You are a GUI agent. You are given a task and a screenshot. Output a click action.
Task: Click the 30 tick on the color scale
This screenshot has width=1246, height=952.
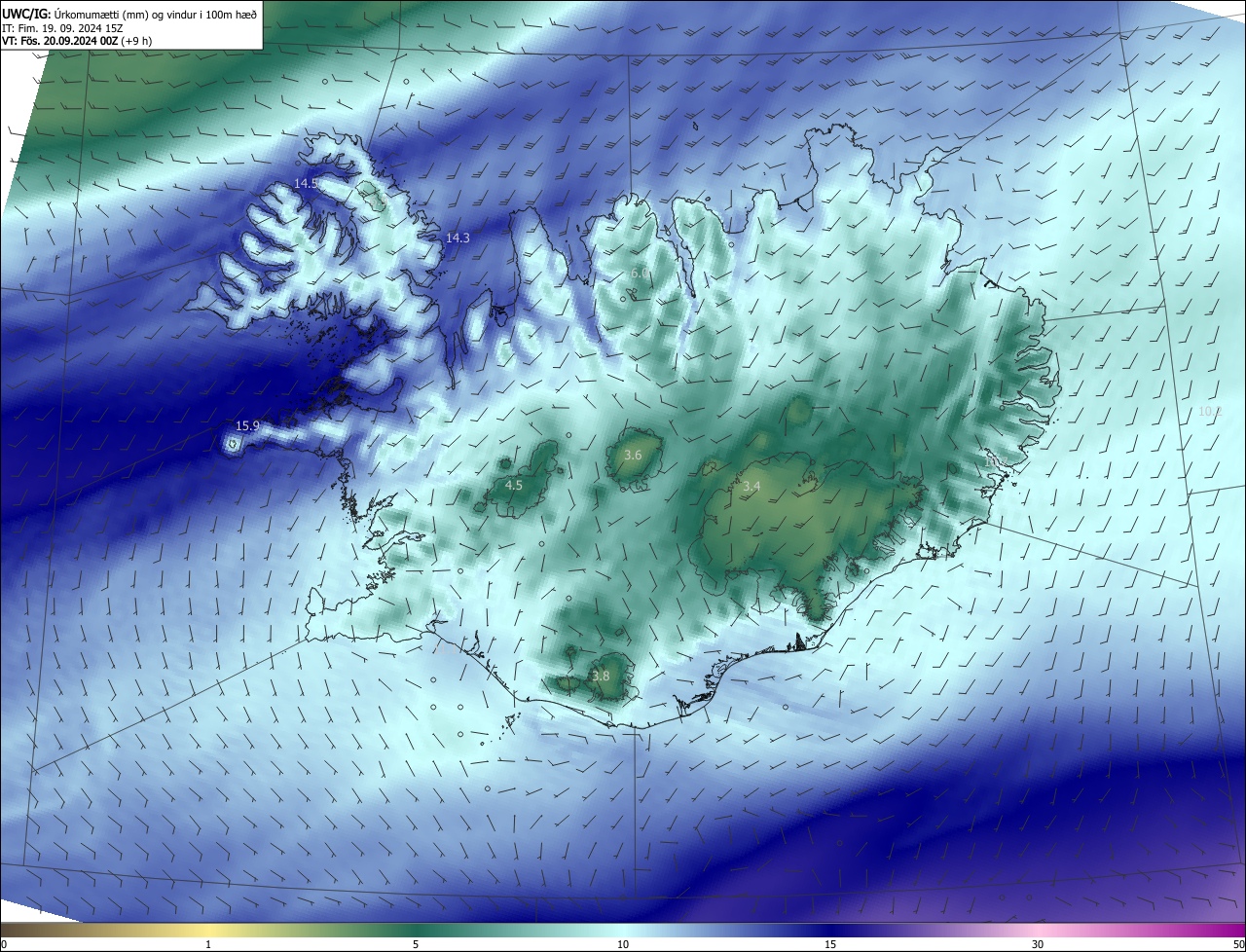1038,944
